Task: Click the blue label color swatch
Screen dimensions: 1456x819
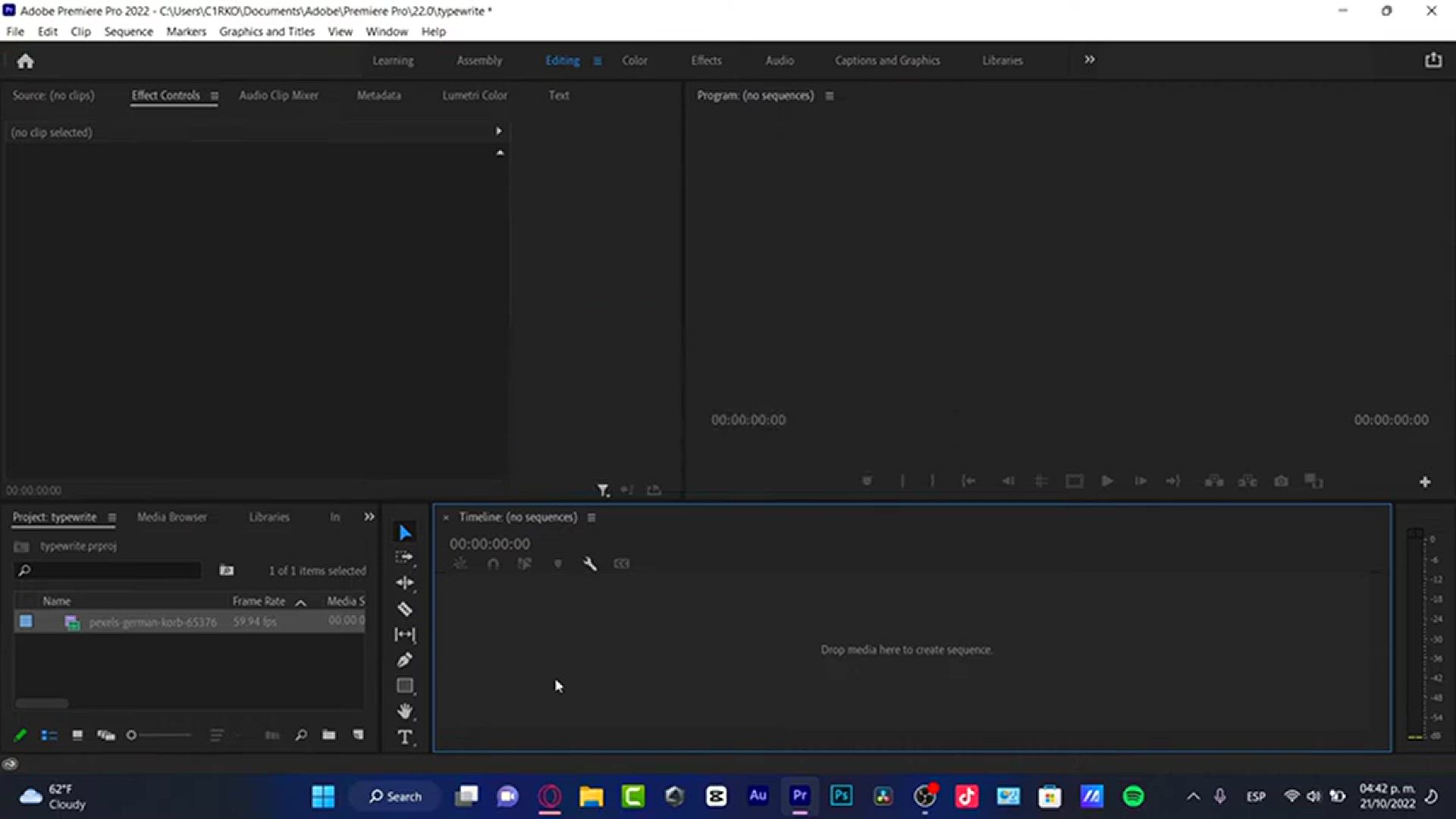Action: [x=26, y=621]
